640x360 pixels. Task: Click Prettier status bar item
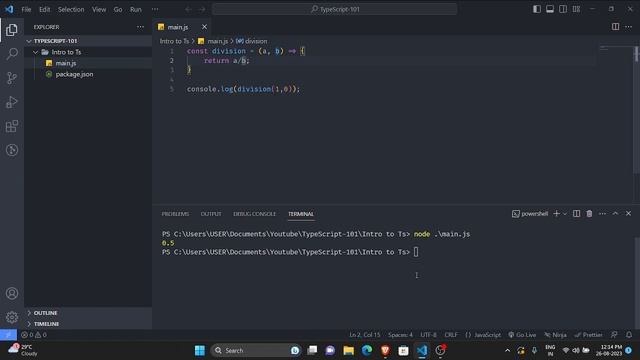(x=588, y=335)
